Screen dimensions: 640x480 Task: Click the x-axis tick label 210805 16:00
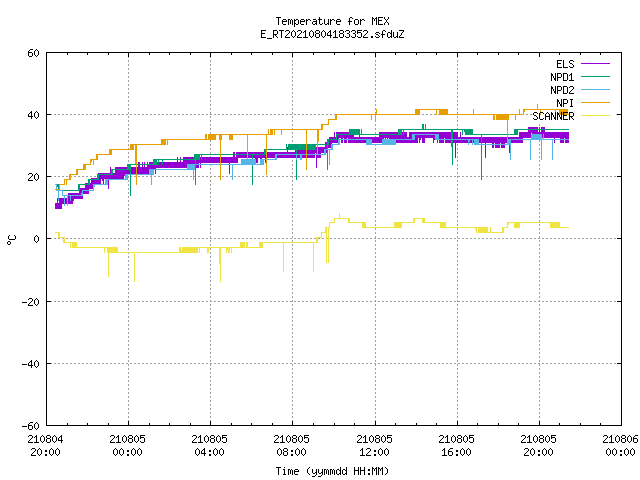click(456, 446)
